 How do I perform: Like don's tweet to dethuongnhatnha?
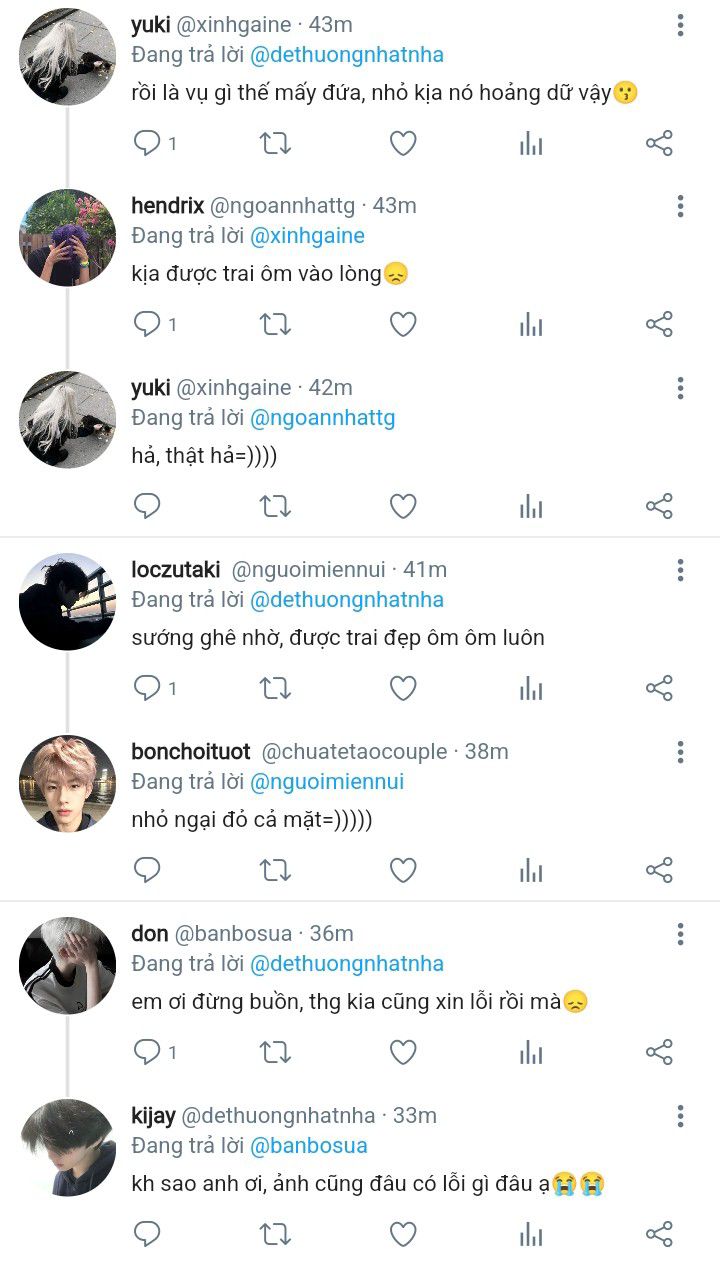[x=403, y=1052]
